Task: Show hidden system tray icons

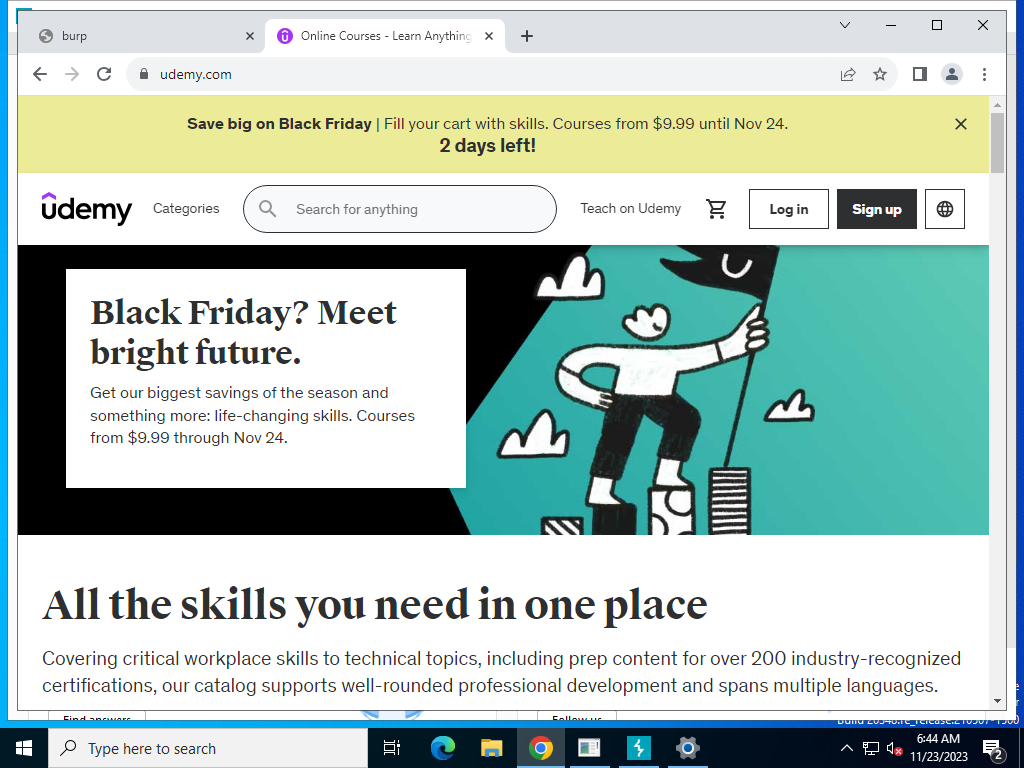Action: (x=846, y=748)
